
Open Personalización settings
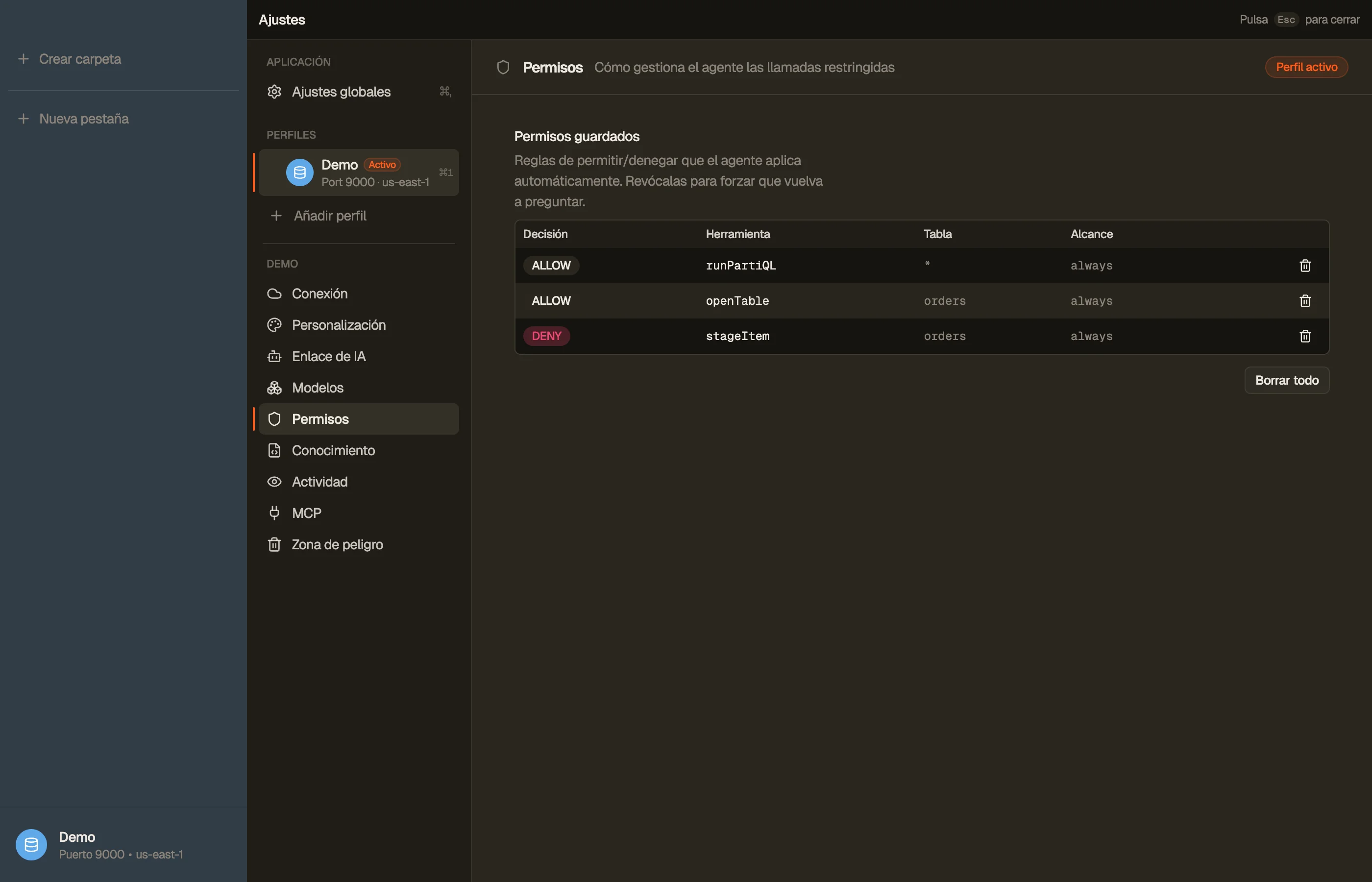[359, 325]
